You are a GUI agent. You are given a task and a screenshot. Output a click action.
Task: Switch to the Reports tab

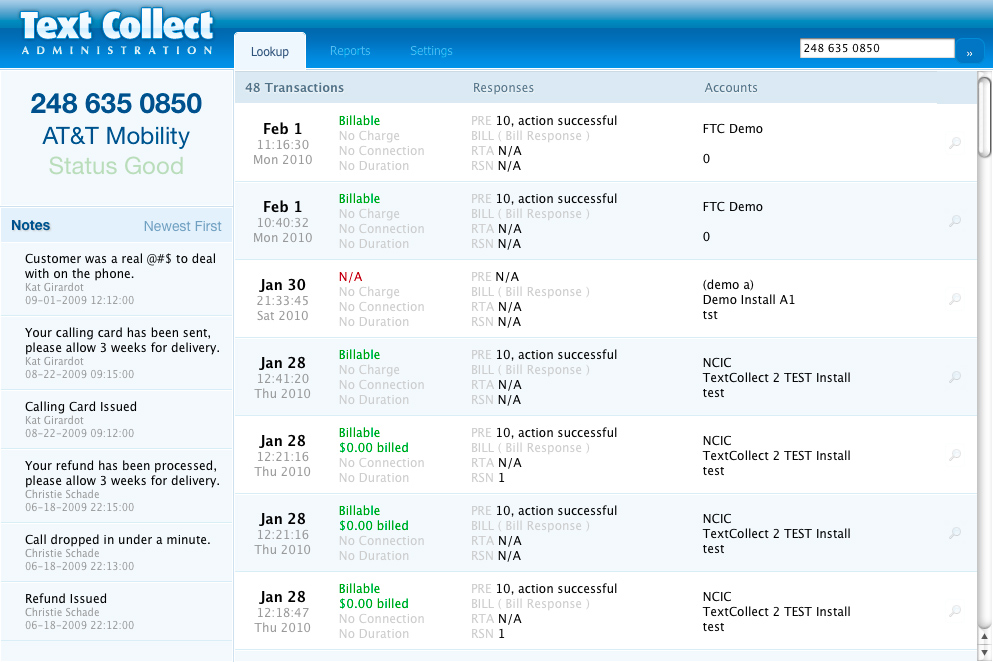coord(350,51)
